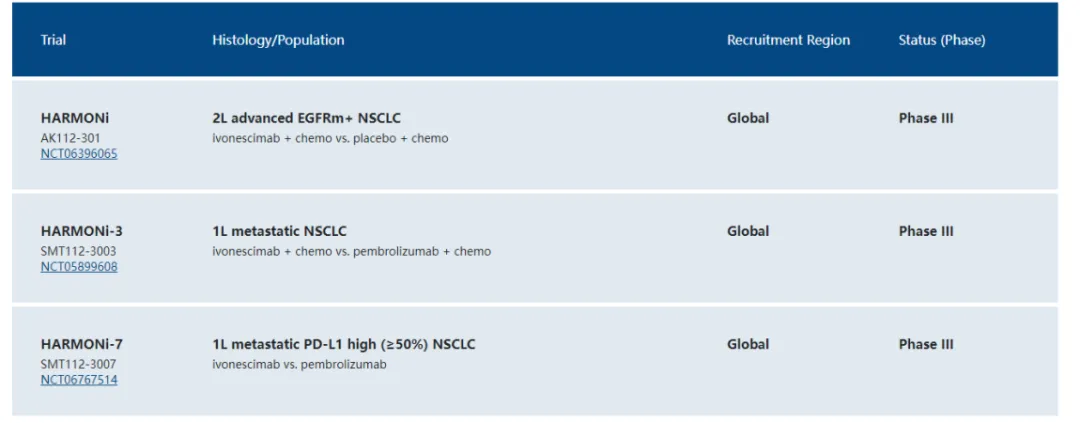Click Global region in HARMONi-3 row
Screen dimensions: 1080x423
748,231
